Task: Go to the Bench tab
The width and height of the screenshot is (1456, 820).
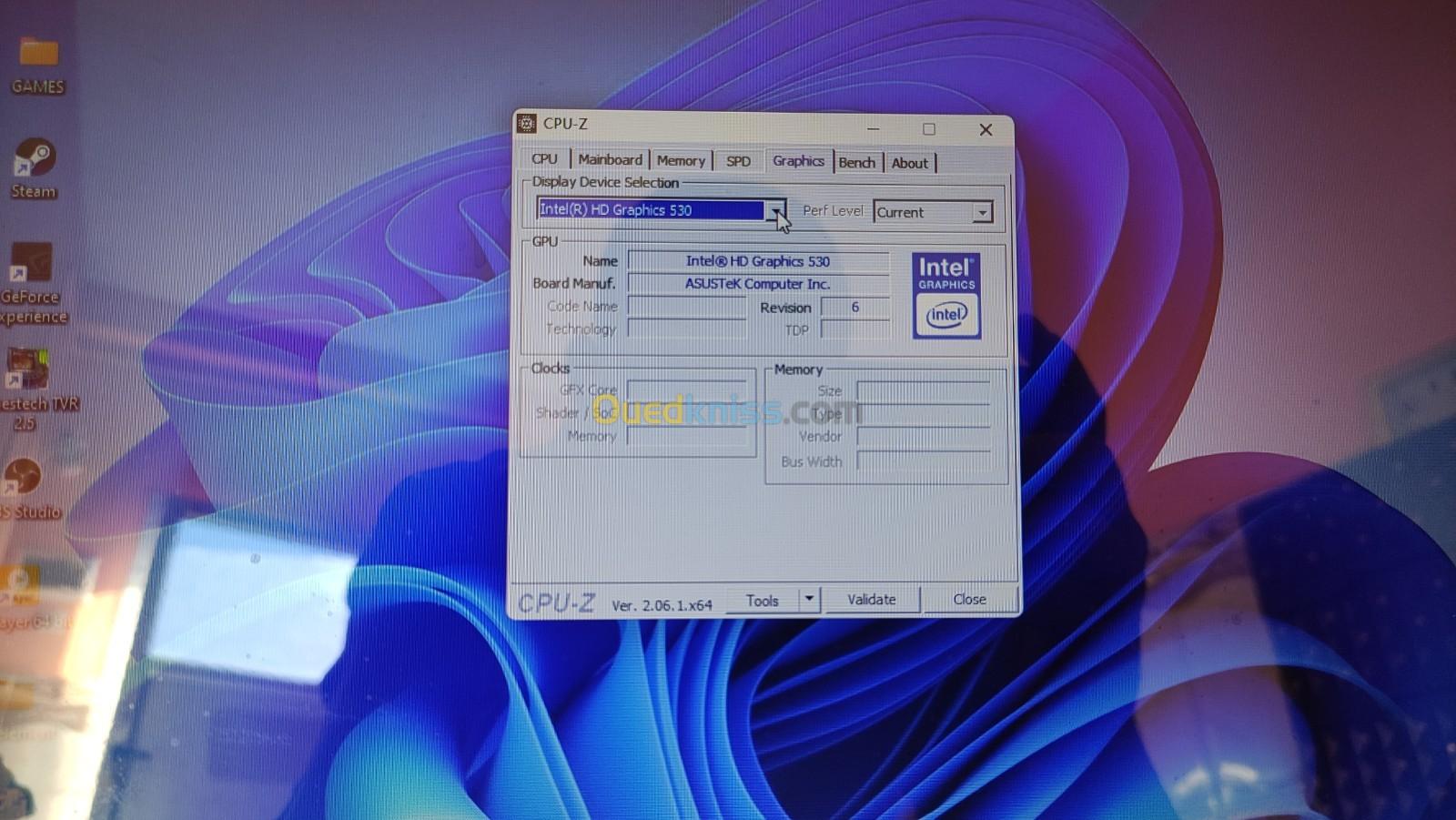Action: [x=856, y=163]
